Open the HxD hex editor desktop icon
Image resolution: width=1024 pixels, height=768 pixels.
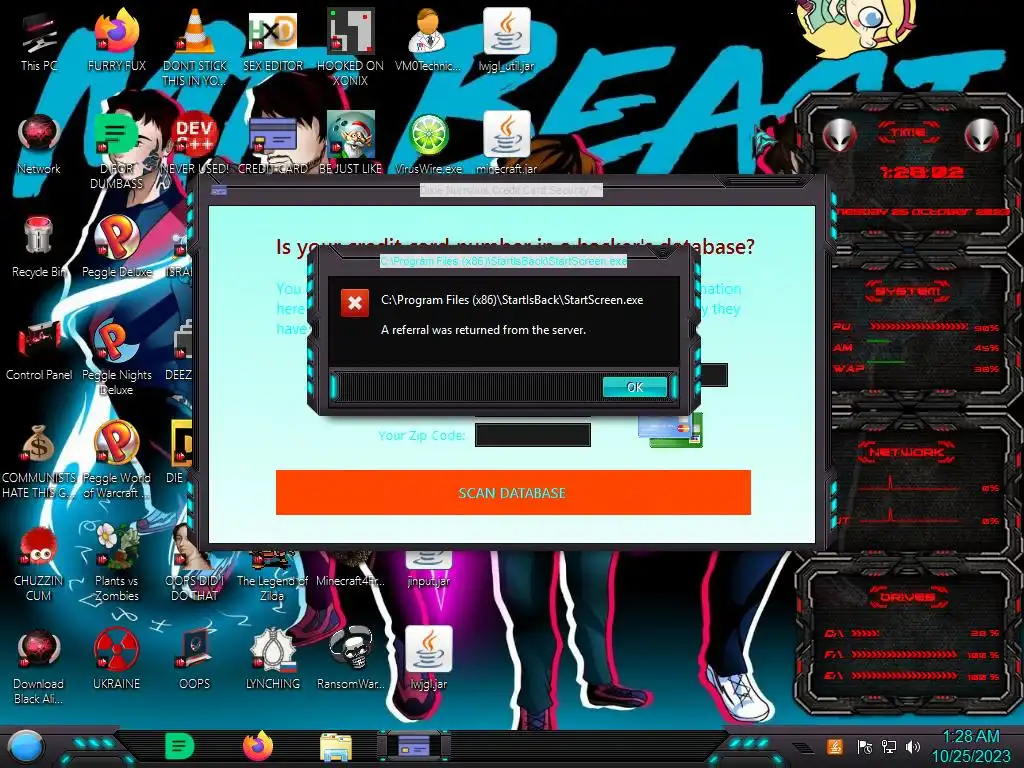click(273, 40)
